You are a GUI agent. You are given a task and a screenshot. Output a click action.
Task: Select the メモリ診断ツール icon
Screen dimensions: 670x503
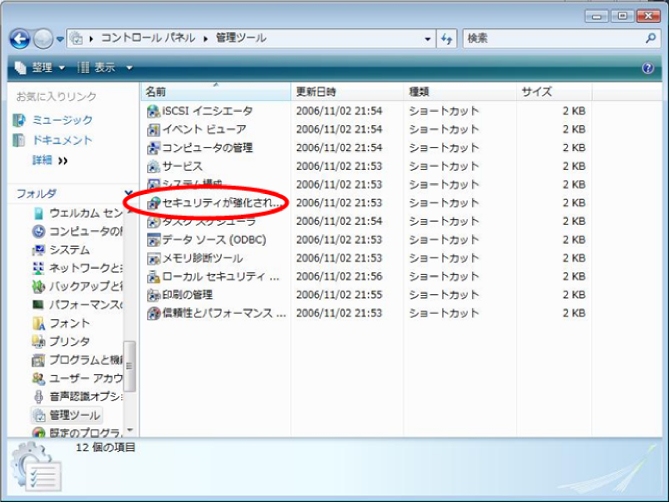pos(153,258)
